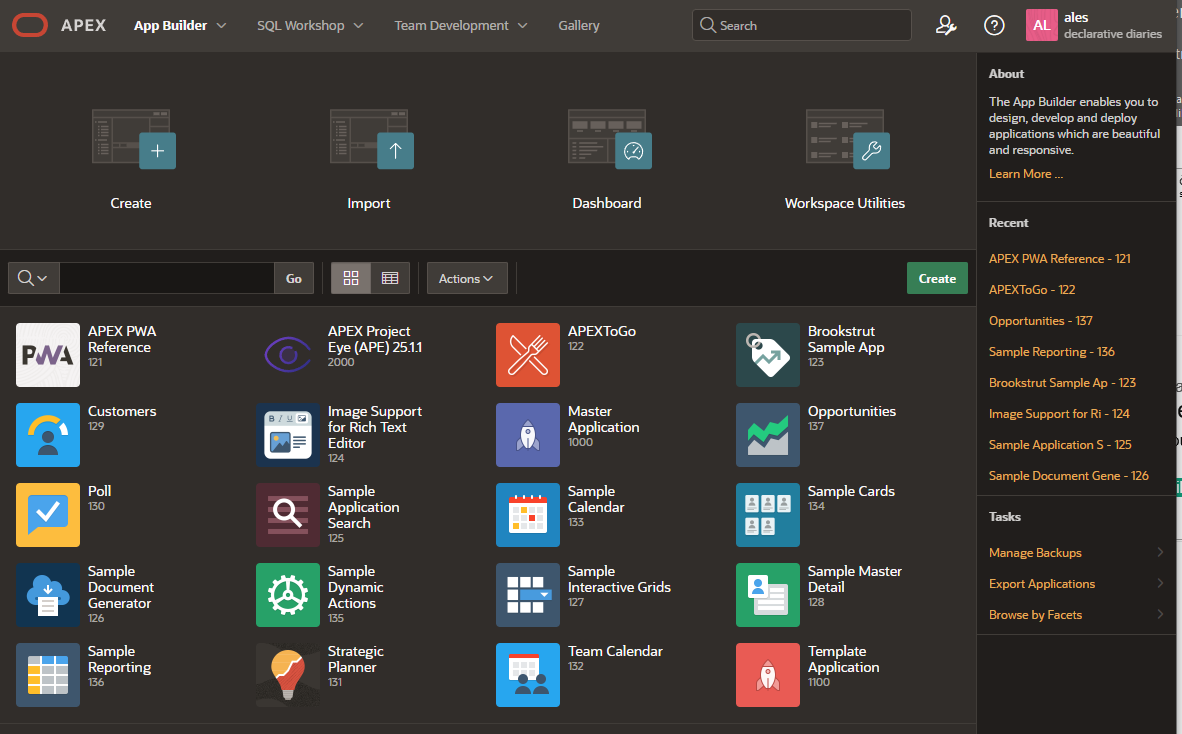Open recent Sample Document Gene - 126
Screen dimensions: 1182x734
1069,475
